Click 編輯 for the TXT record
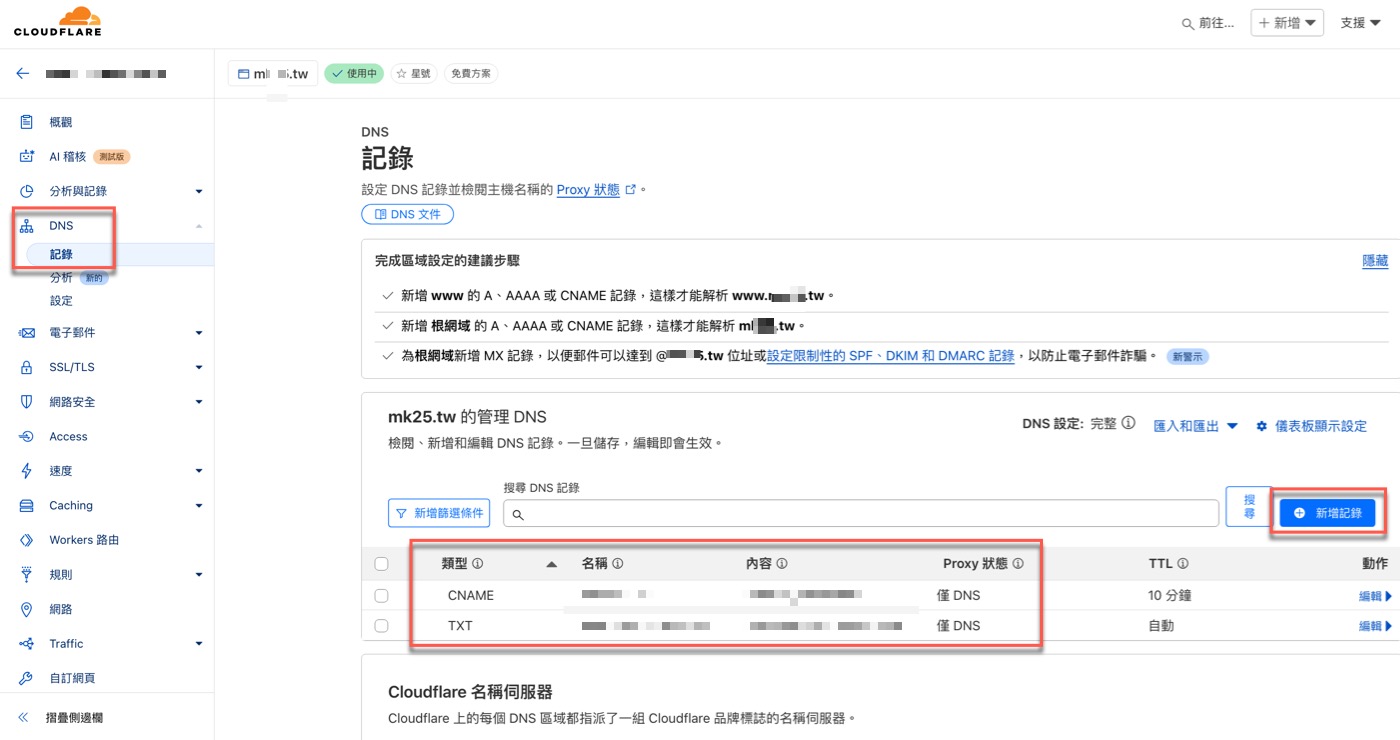The width and height of the screenshot is (1400, 740). point(1375,626)
